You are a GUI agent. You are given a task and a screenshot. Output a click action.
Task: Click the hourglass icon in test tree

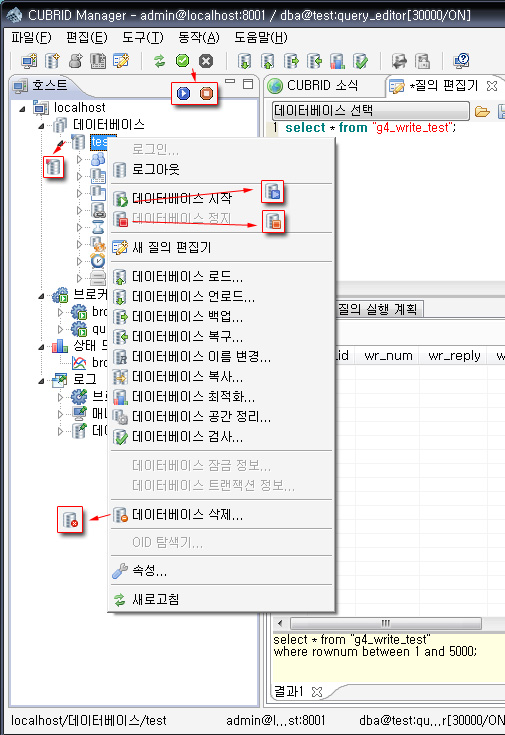coord(98,227)
